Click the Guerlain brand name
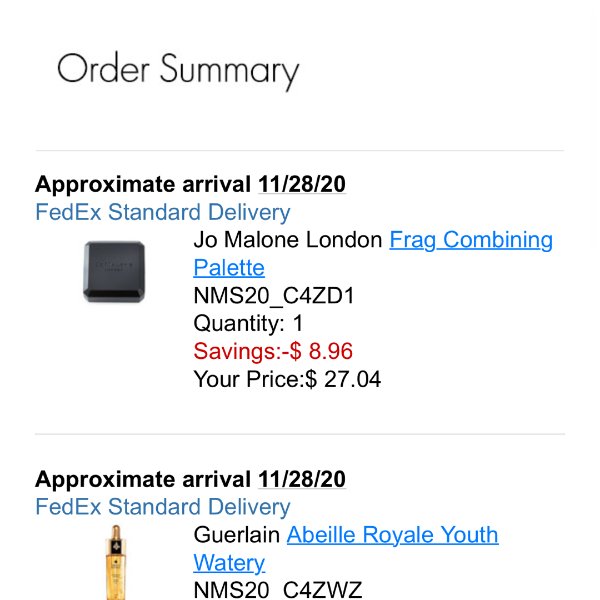This screenshot has width=600, height=600. click(236, 535)
